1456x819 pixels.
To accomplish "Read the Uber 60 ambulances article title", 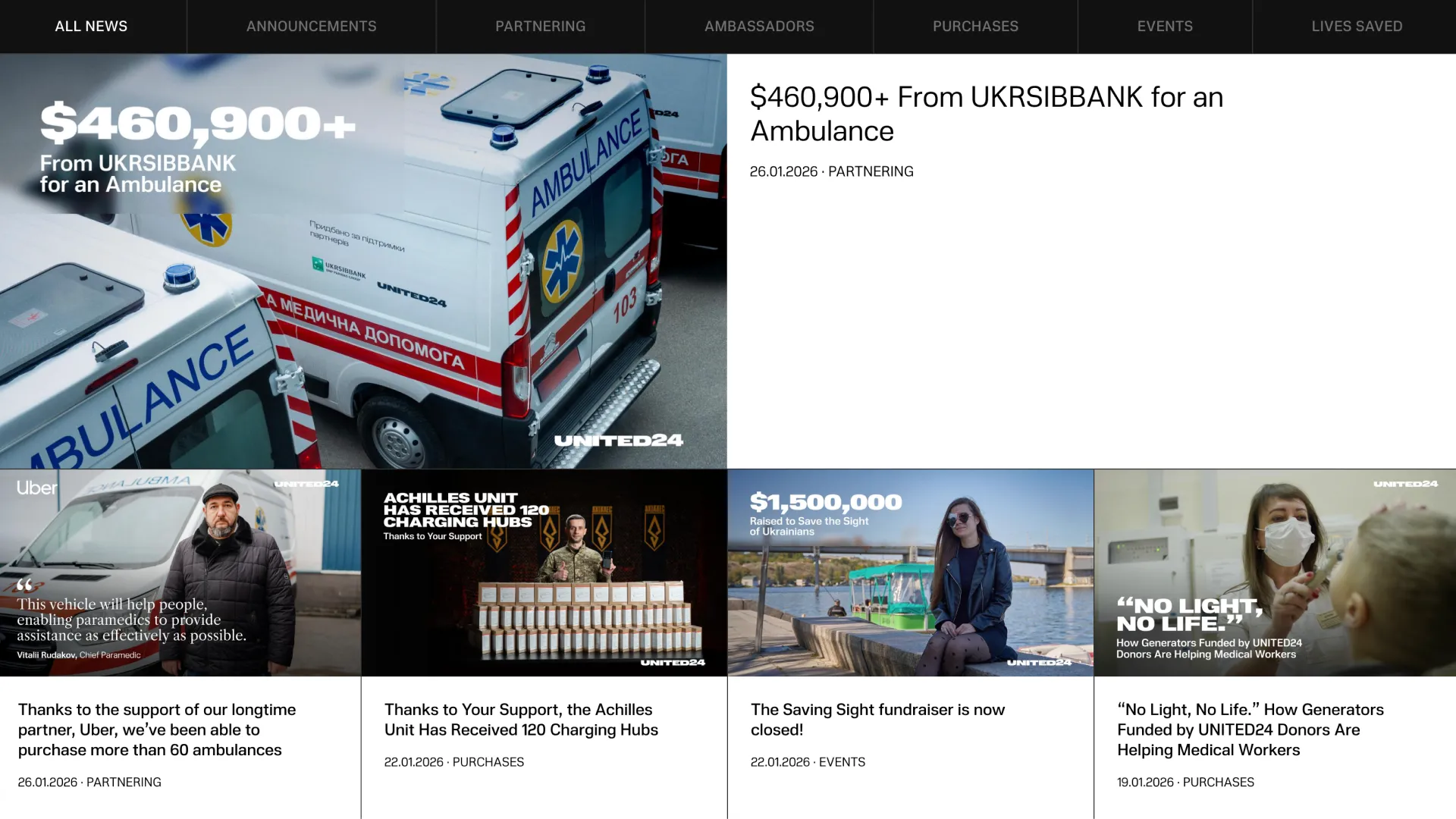I will point(157,730).
